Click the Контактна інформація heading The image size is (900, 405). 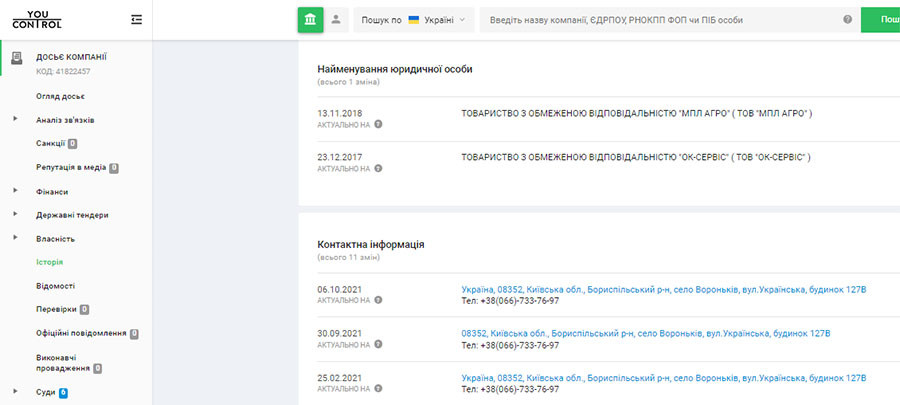(x=371, y=245)
